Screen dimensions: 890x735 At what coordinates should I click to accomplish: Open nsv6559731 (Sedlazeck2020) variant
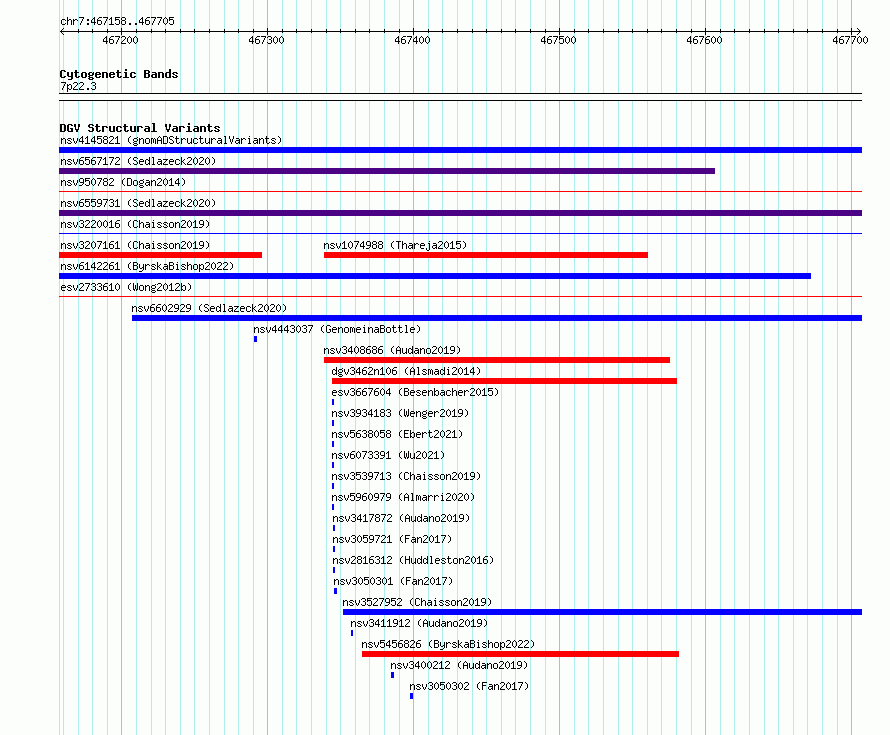click(x=138, y=203)
